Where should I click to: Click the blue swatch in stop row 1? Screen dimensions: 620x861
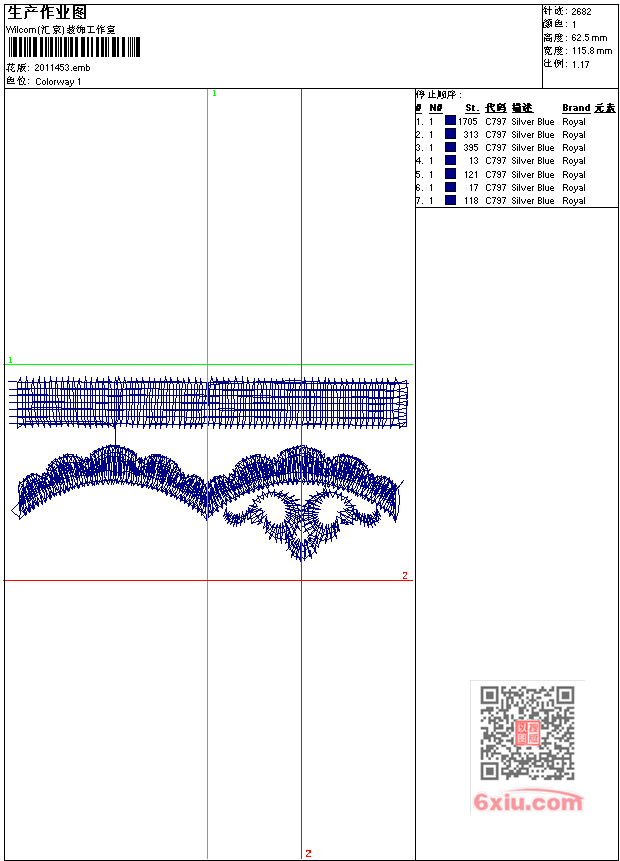(450, 121)
